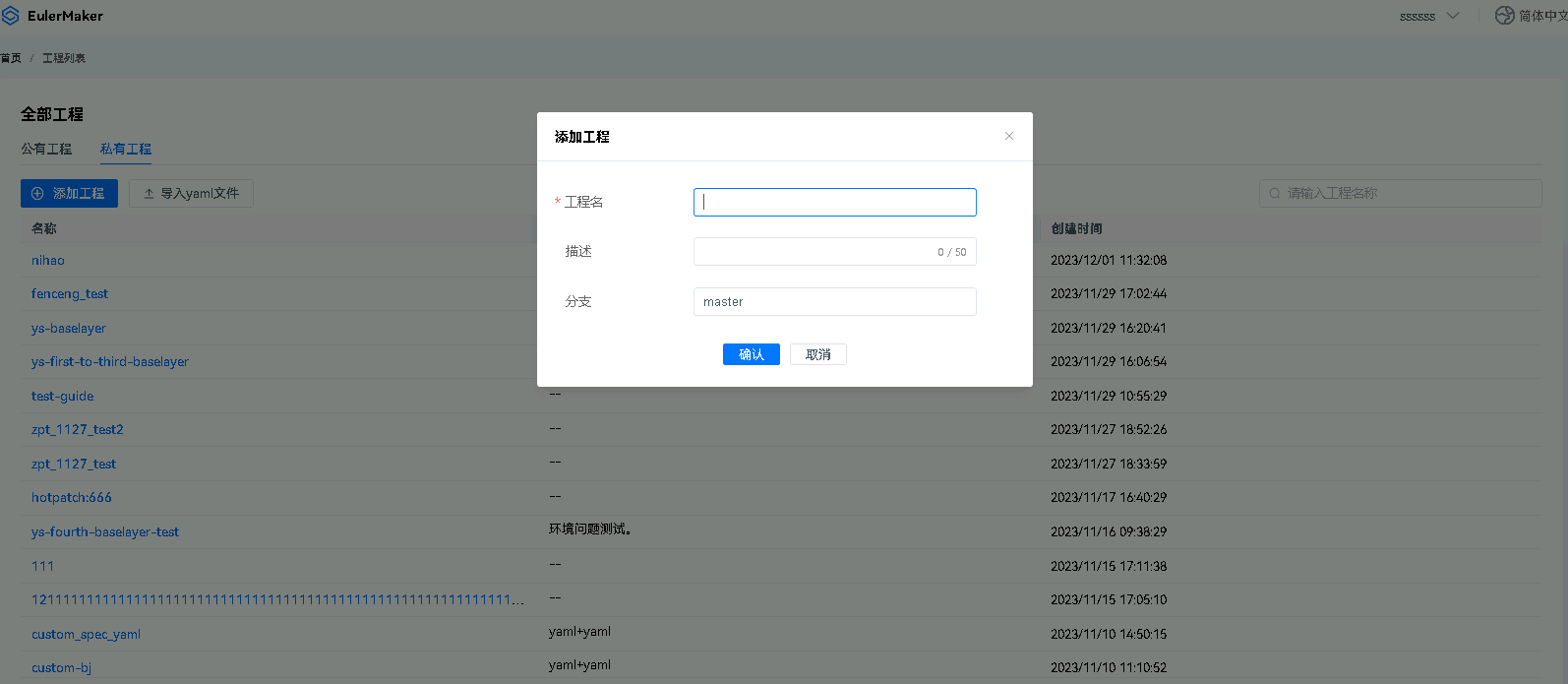1568x684 pixels.
Task: Focus the 工程名 input field
Action: click(x=834, y=202)
